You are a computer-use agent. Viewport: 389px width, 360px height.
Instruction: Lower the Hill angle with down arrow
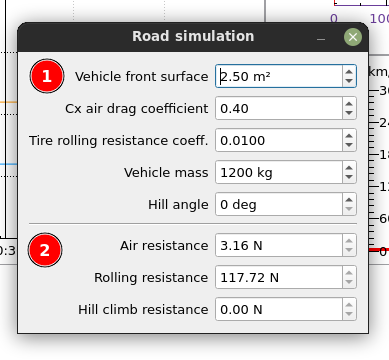click(x=349, y=209)
